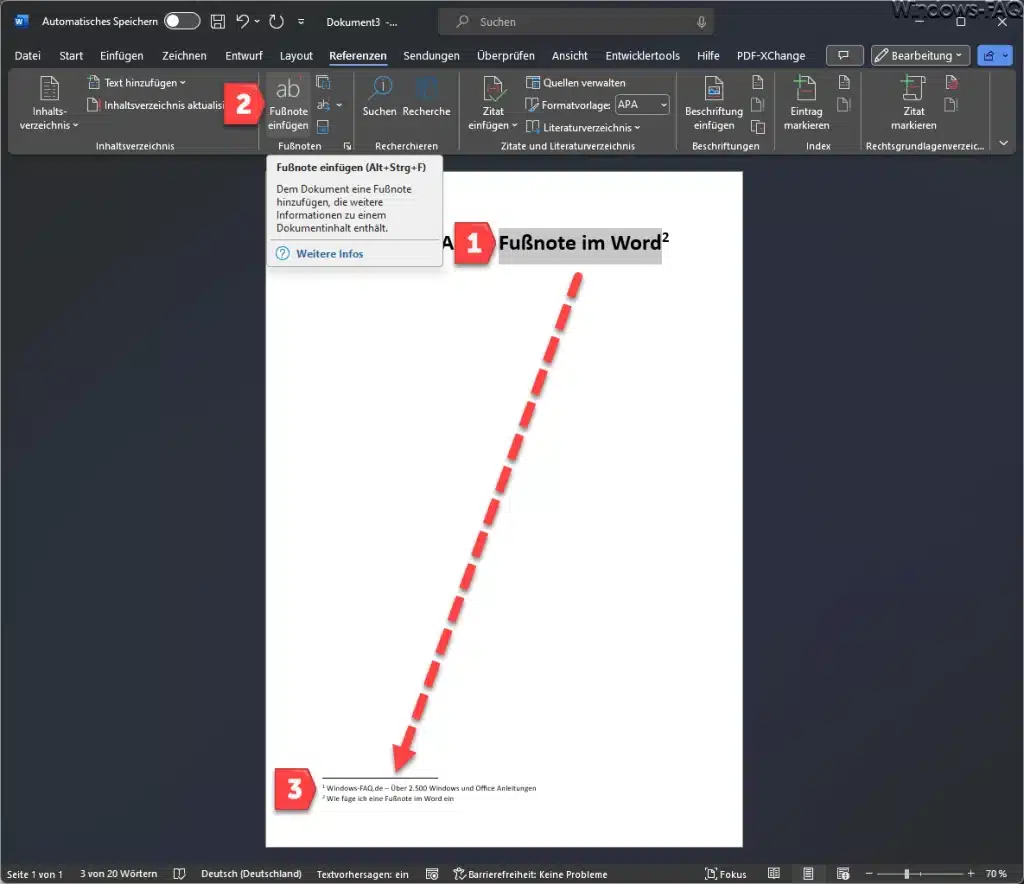Click the Index einfügen icon
Image resolution: width=1024 pixels, height=884 pixels.
tap(844, 82)
